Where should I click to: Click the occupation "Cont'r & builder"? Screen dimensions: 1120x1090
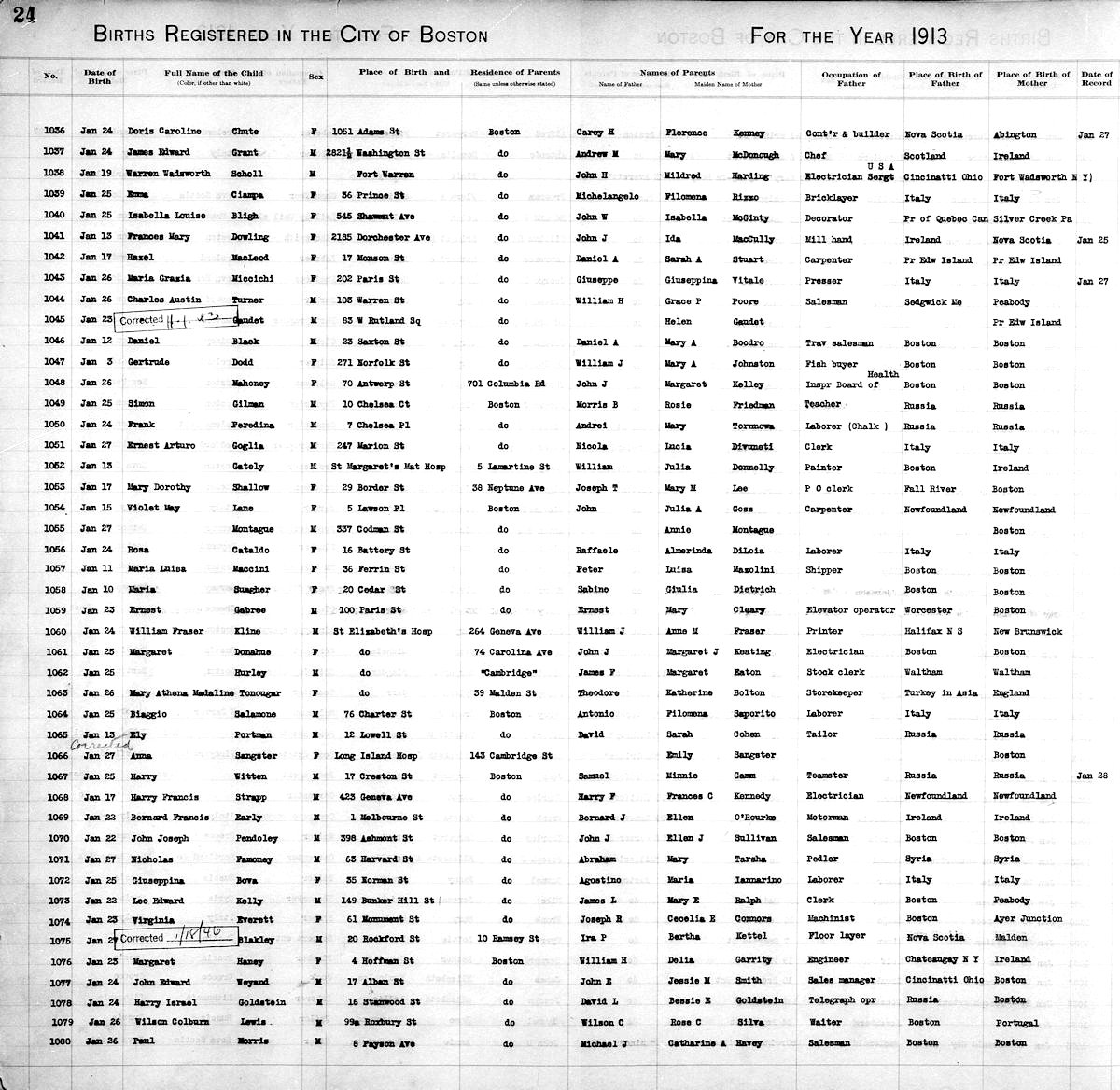[847, 134]
